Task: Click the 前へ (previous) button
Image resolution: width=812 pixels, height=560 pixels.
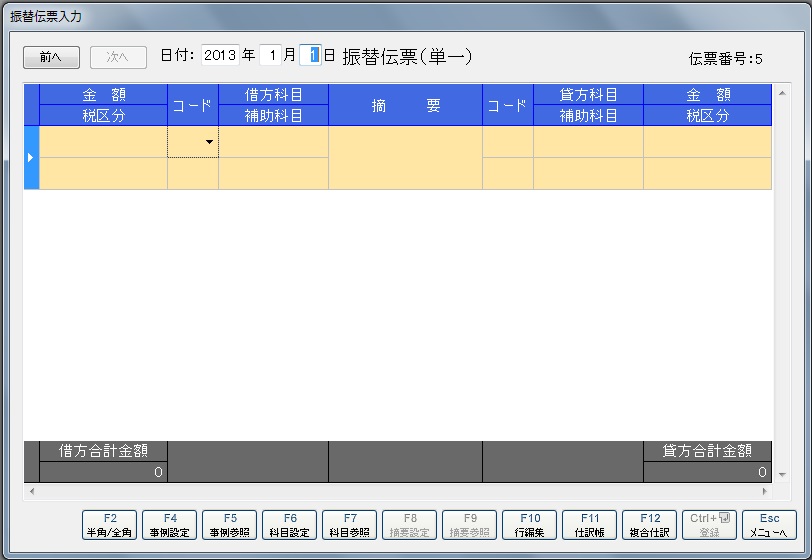Action: pyautogui.click(x=51, y=57)
